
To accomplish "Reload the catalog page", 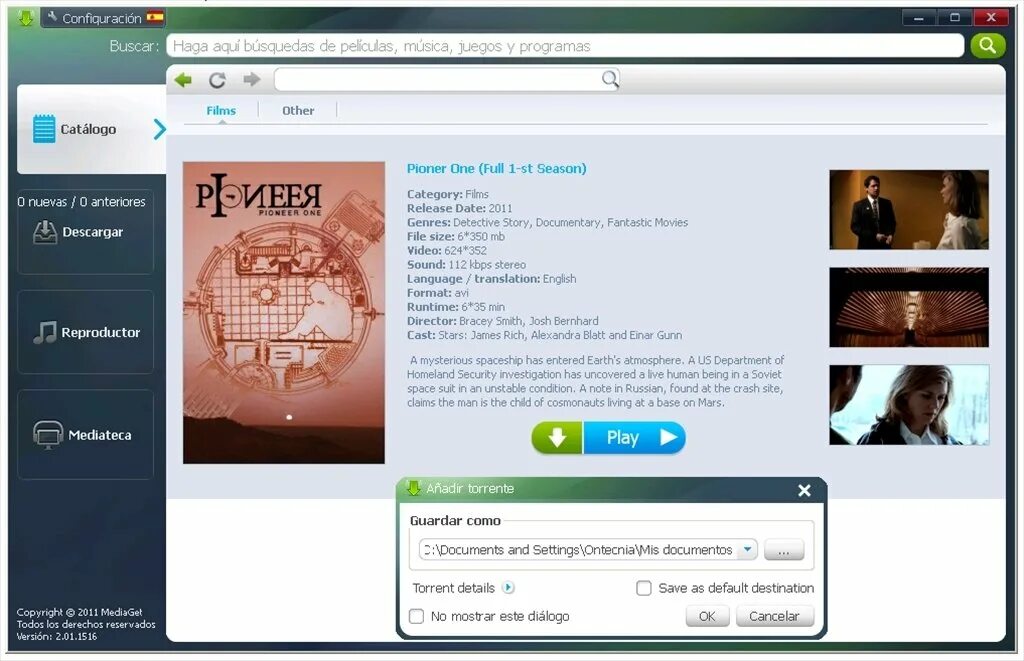I will click(x=217, y=80).
